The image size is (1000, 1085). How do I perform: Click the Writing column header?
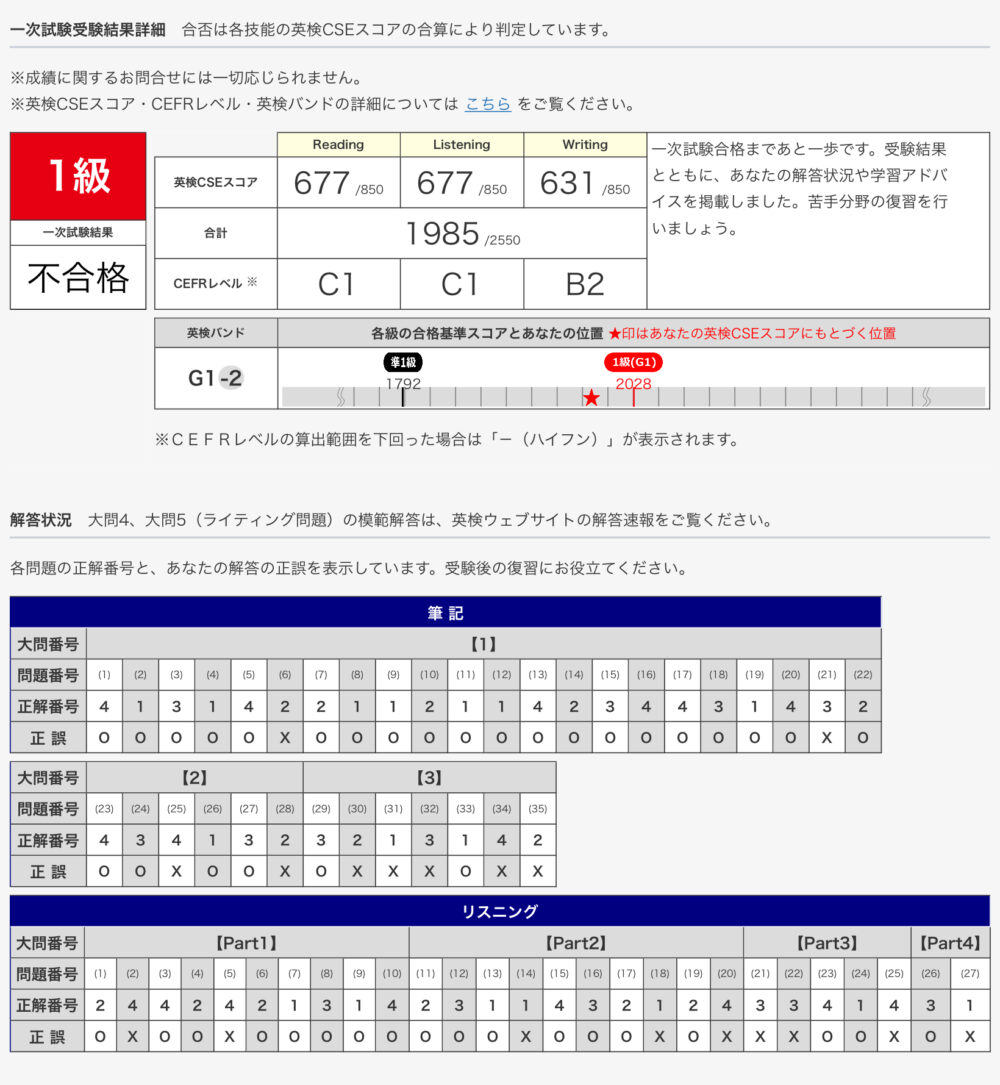(x=585, y=145)
